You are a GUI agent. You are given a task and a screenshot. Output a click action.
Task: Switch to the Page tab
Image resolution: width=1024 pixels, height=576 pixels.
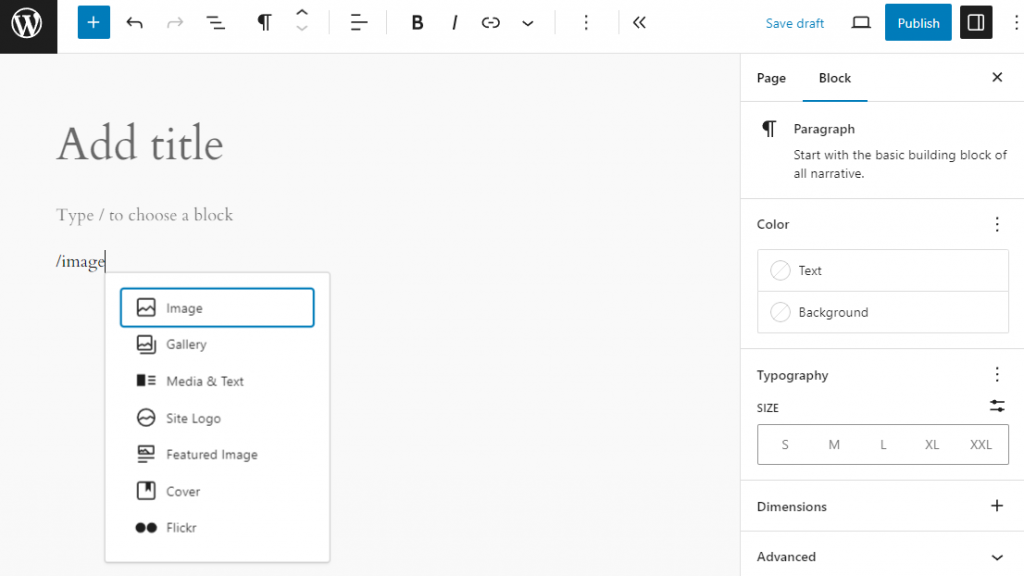(771, 77)
